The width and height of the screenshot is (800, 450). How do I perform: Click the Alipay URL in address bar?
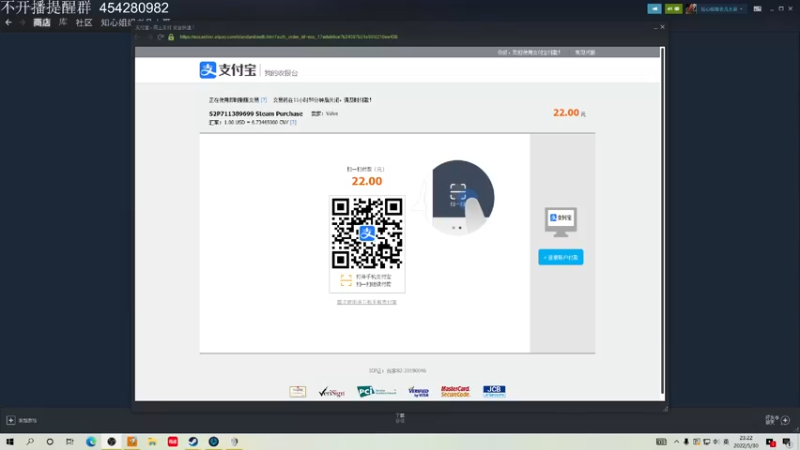point(288,37)
